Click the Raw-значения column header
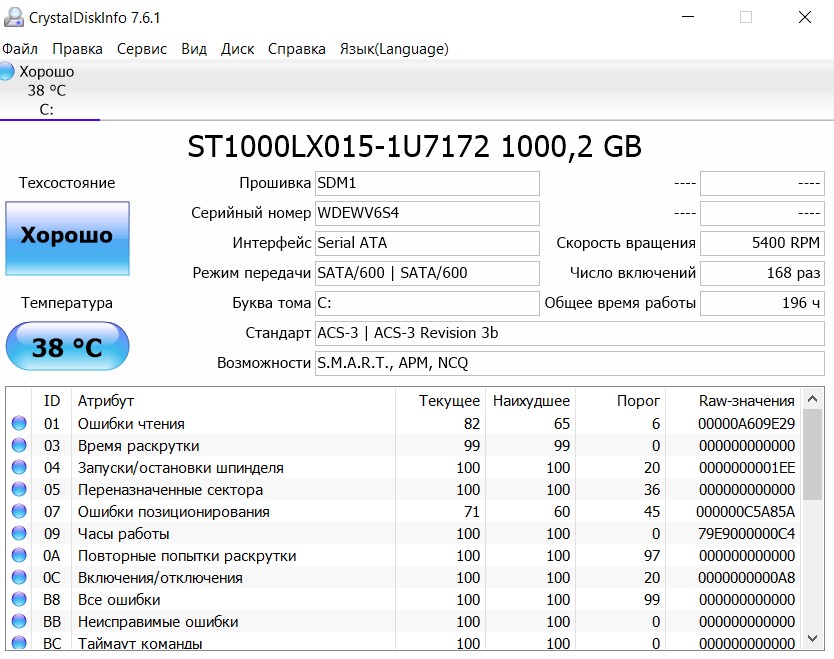This screenshot has width=834, height=659. (733, 401)
